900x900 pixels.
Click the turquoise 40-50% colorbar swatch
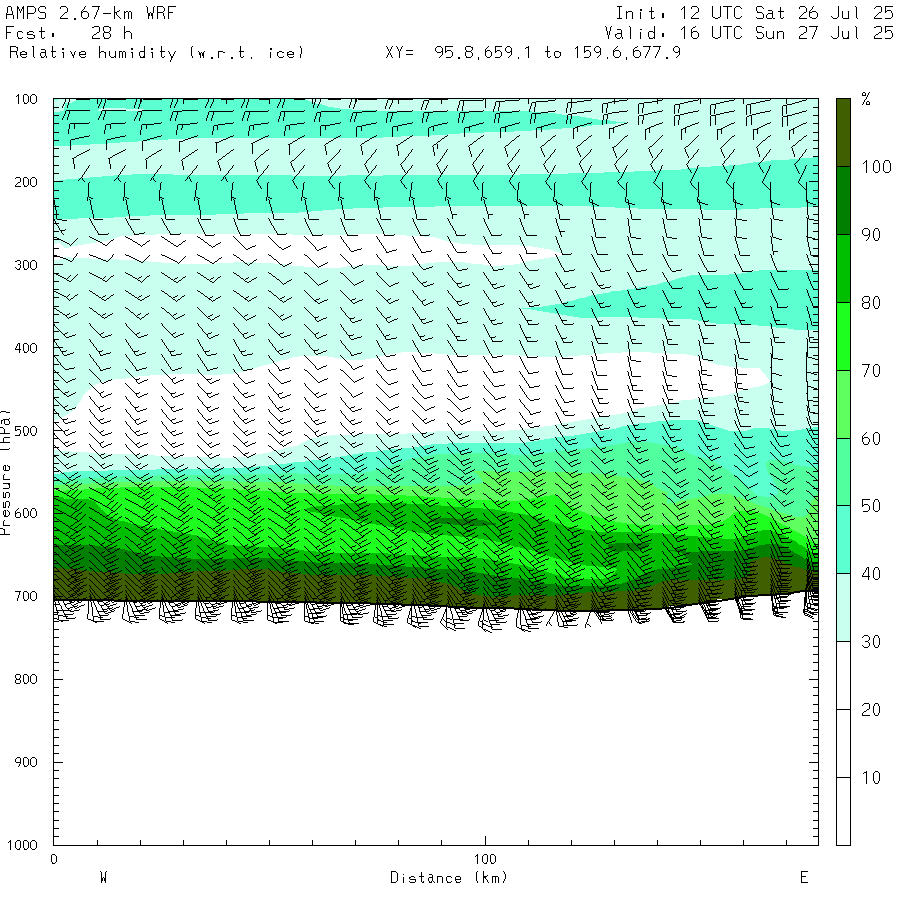point(843,540)
